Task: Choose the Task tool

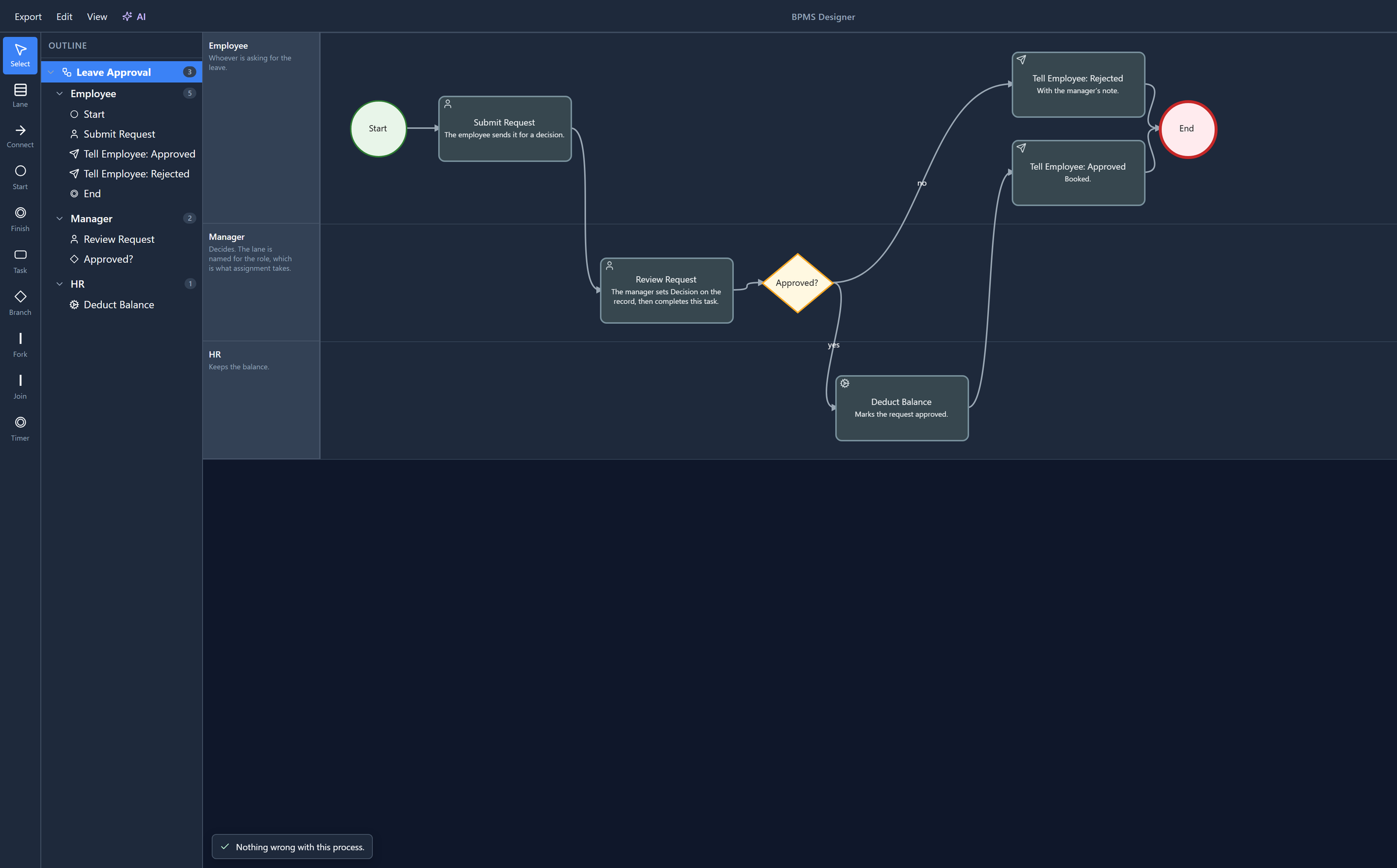Action: tap(20, 261)
